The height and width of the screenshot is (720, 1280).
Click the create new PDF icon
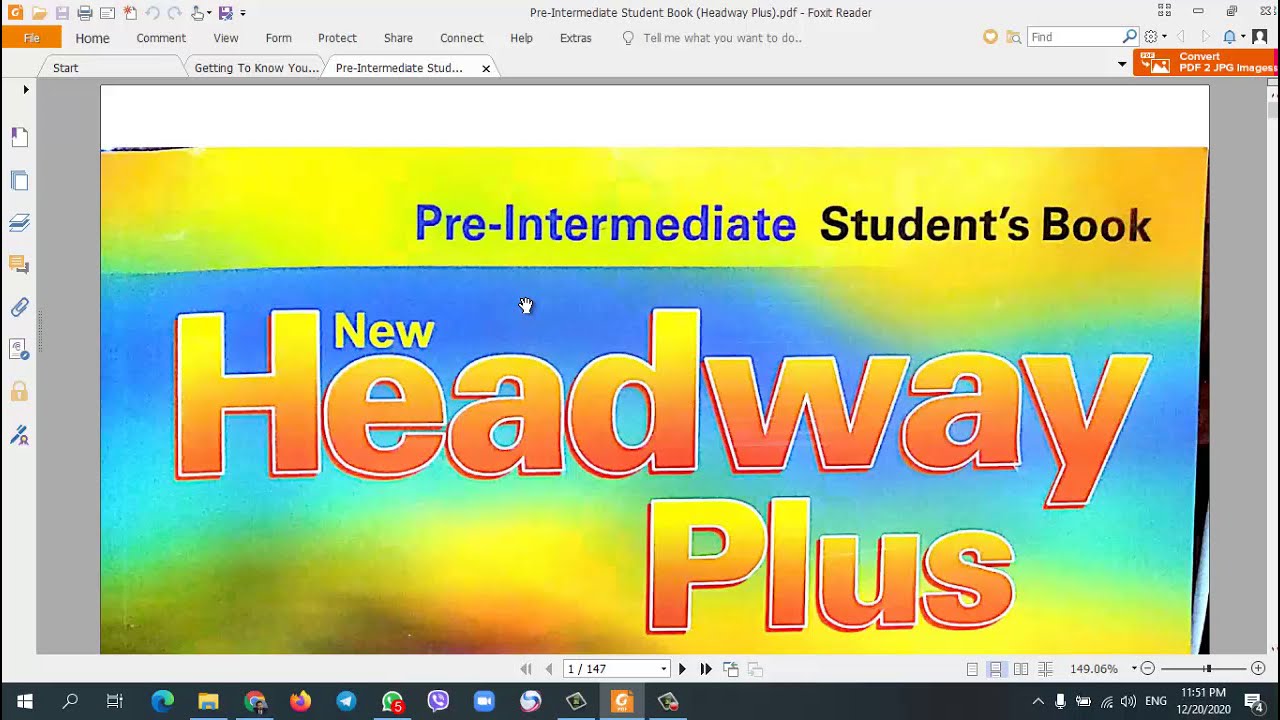tap(130, 13)
